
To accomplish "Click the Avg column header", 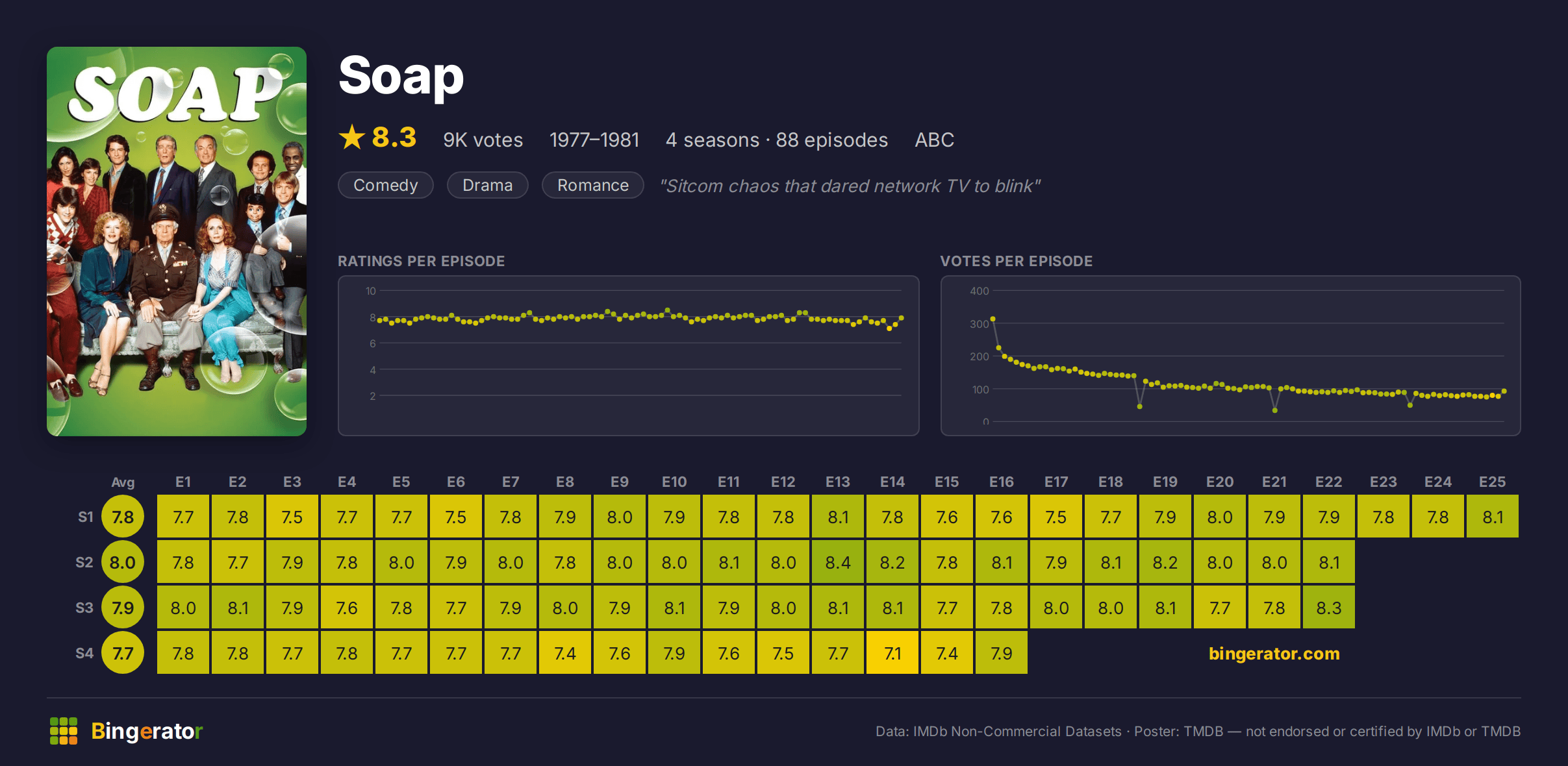I will (123, 482).
